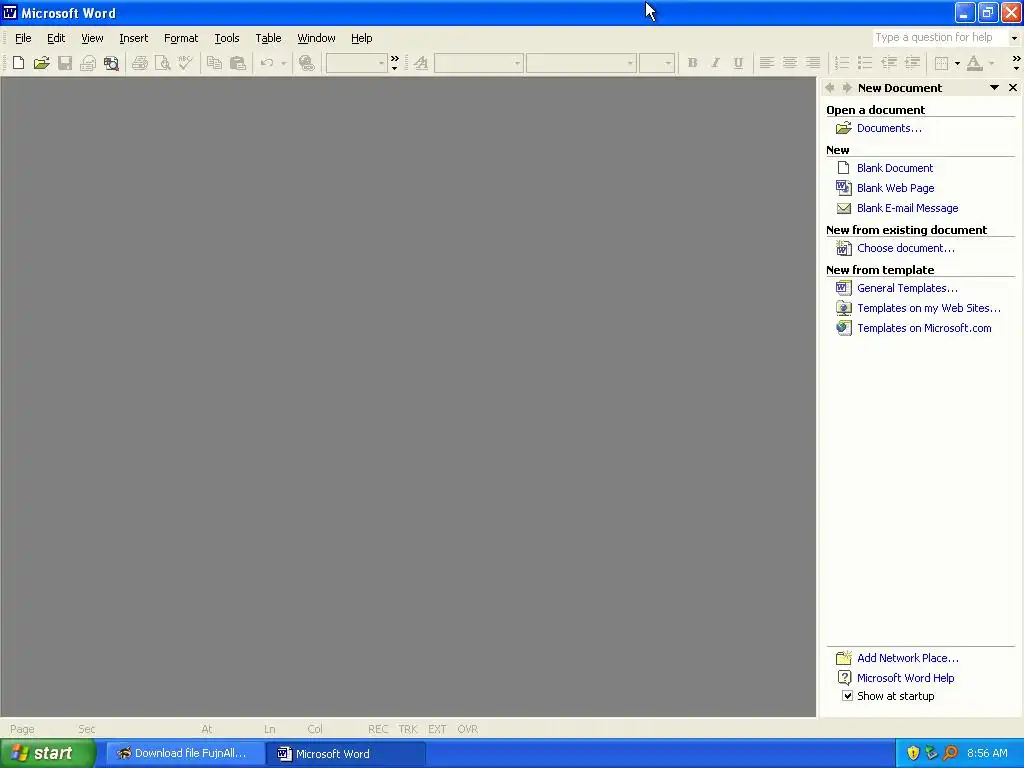Apply bulleted list formatting
The image size is (1024, 768).
pyautogui.click(x=865, y=63)
